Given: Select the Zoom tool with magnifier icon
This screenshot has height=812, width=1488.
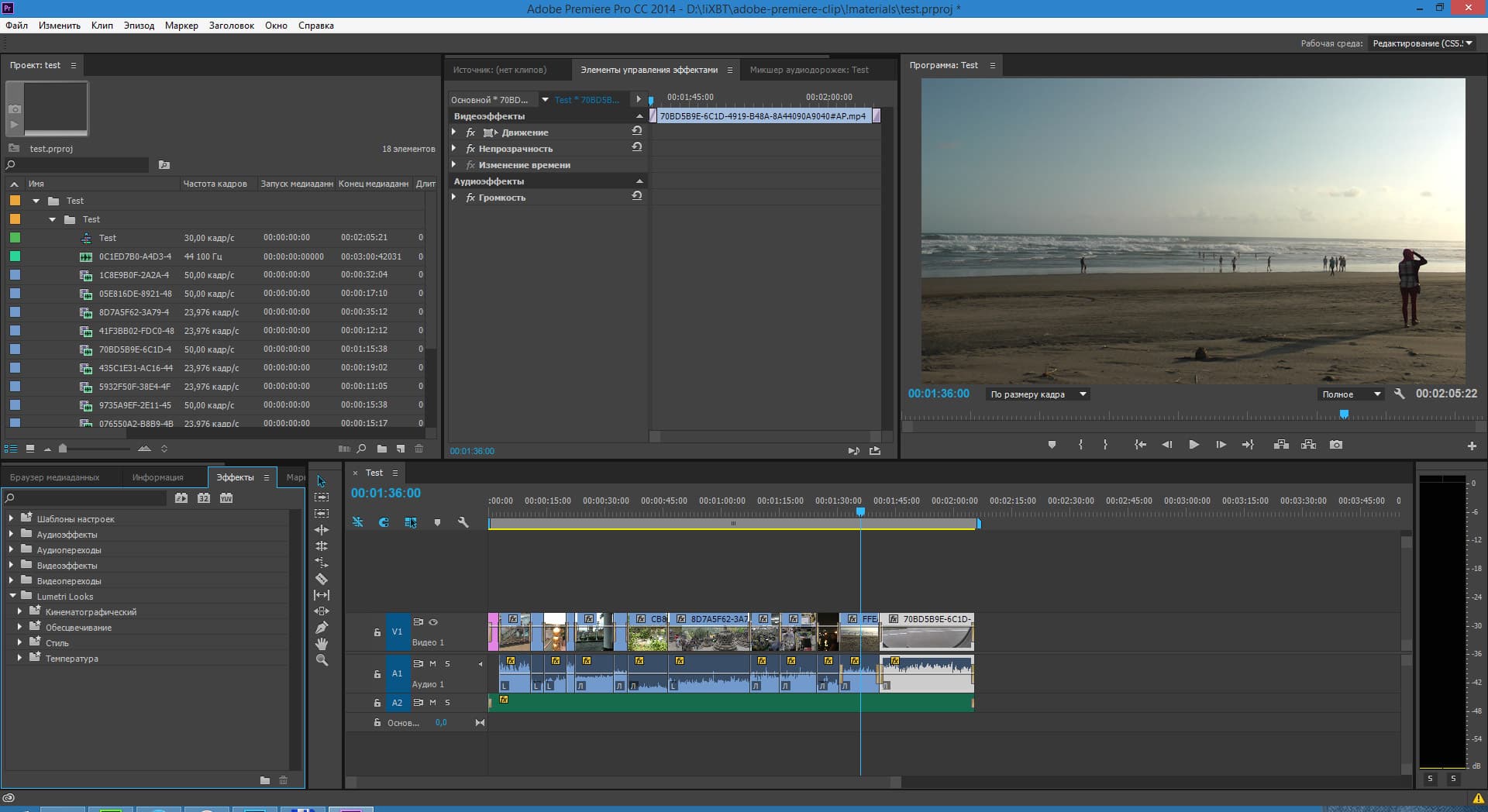Looking at the screenshot, I should tap(322, 660).
